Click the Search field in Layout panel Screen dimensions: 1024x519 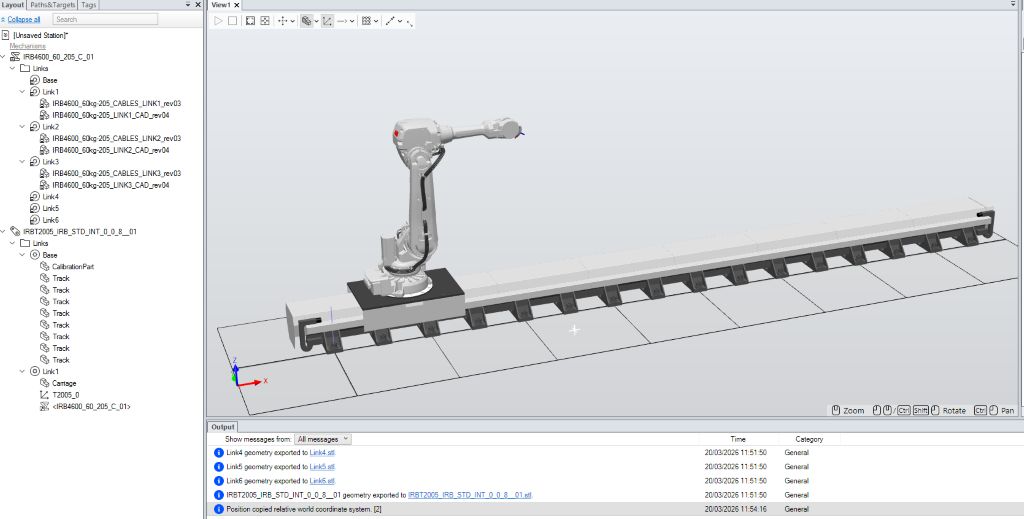pyautogui.click(x=105, y=20)
